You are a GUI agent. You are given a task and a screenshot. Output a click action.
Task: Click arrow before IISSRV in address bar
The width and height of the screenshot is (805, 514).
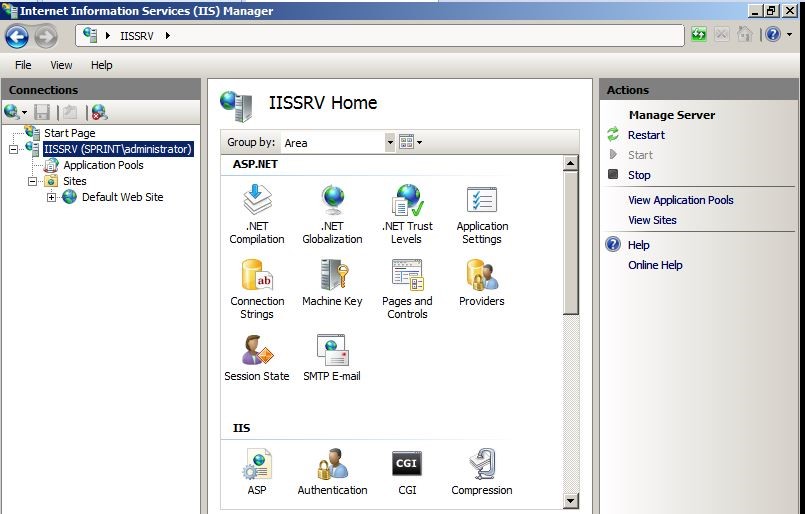pos(108,35)
